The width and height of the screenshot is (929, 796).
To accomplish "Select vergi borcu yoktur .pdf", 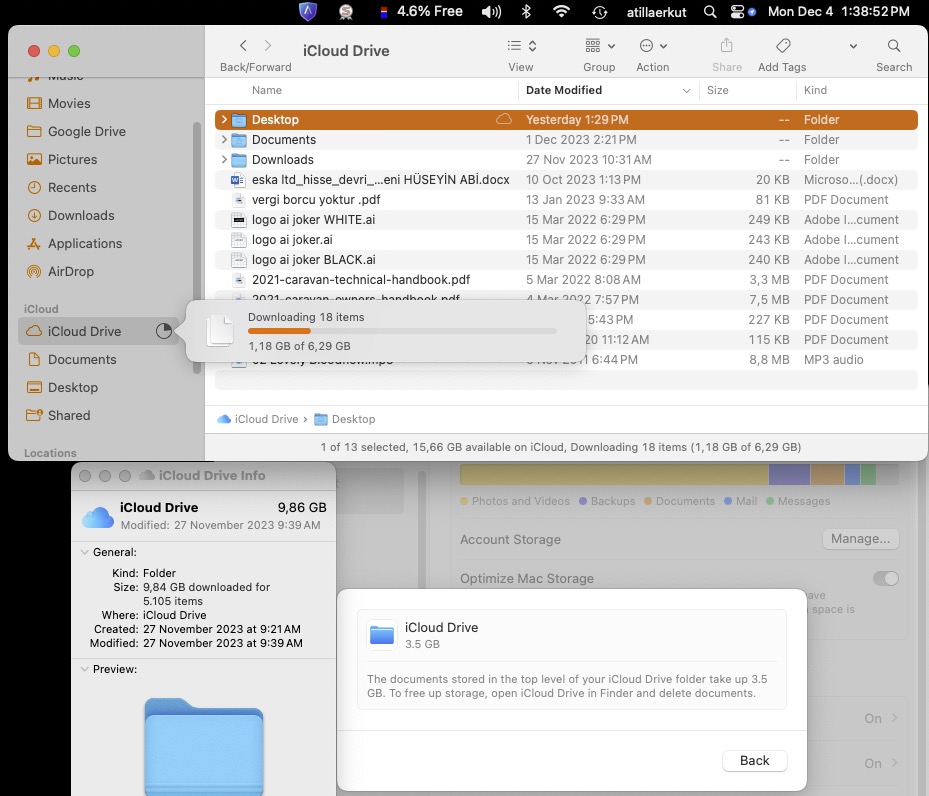I will point(566,200).
